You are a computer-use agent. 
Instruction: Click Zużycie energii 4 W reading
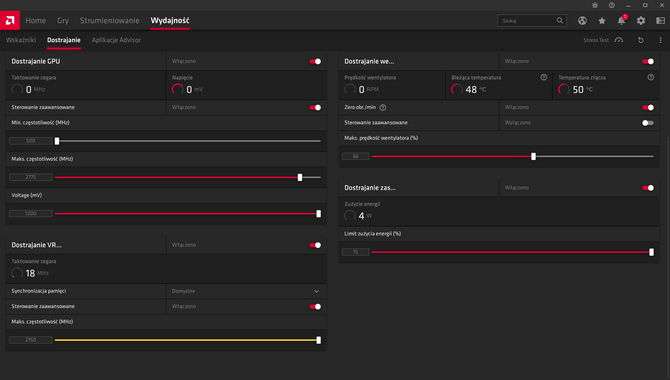[358, 216]
